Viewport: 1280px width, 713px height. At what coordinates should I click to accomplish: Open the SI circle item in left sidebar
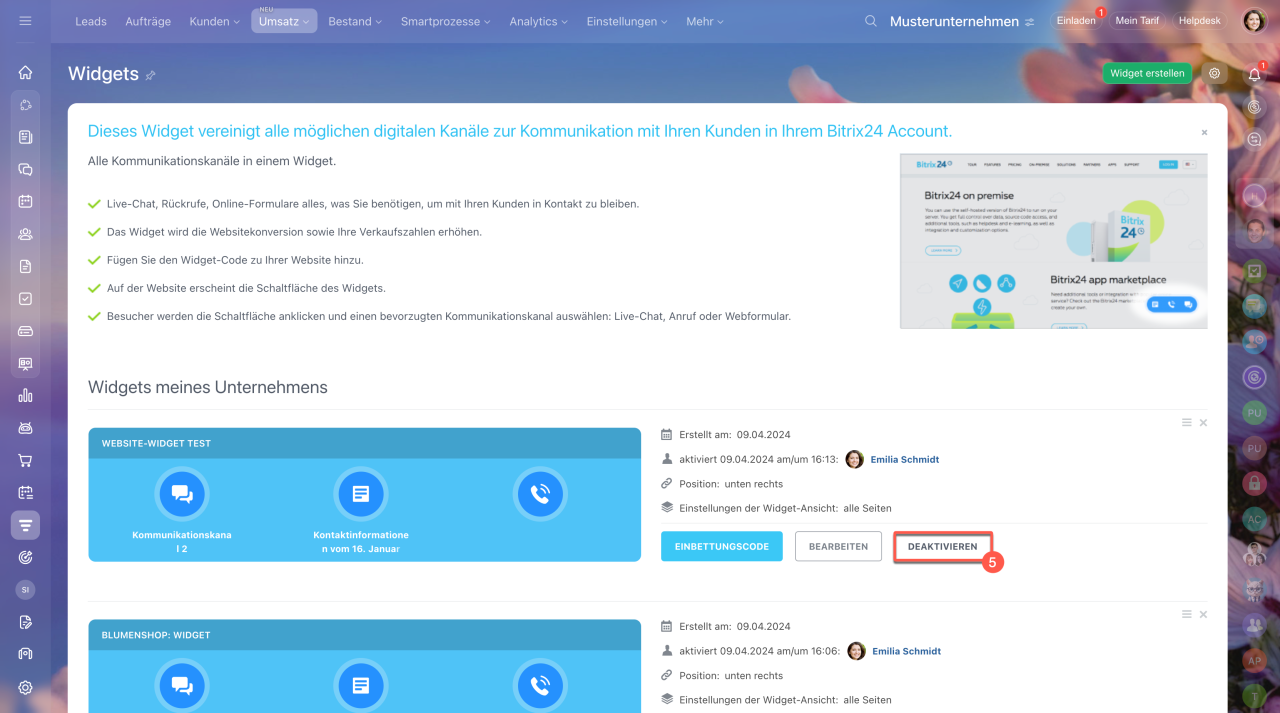click(25, 590)
